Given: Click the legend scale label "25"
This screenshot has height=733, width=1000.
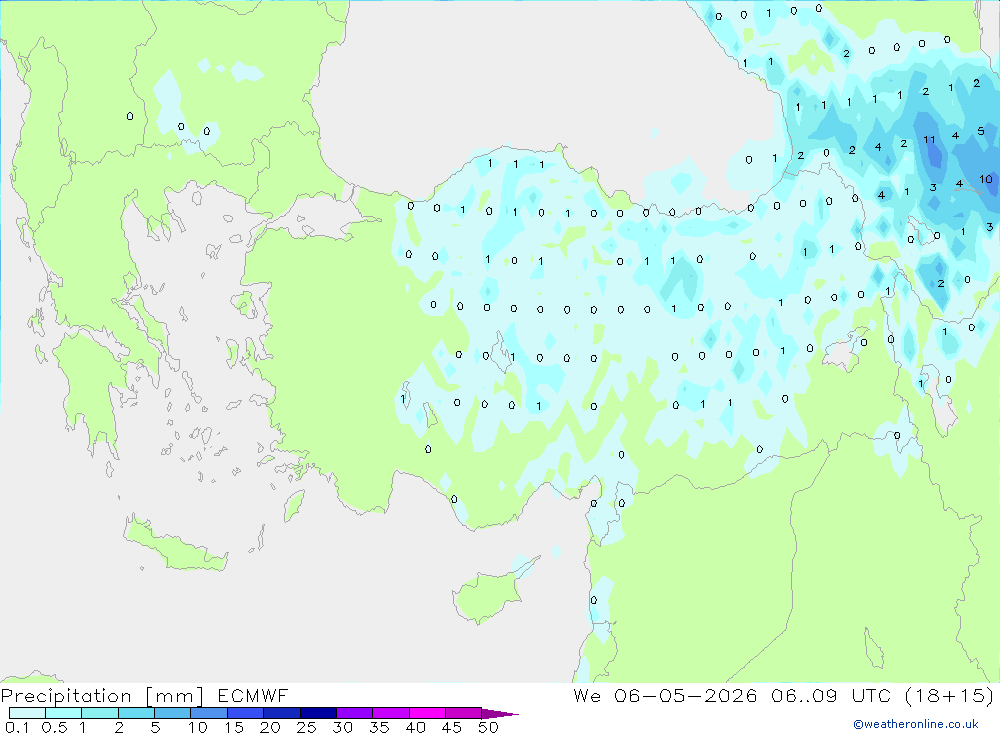Looking at the screenshot, I should click(306, 727).
